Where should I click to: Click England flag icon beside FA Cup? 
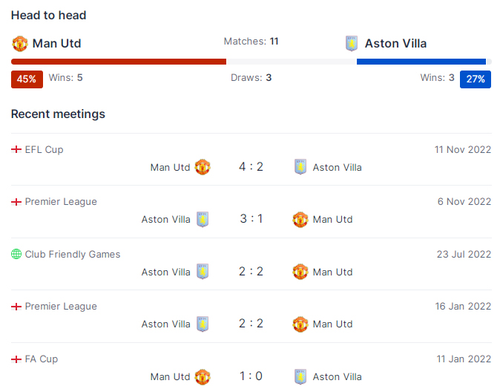pos(16,359)
